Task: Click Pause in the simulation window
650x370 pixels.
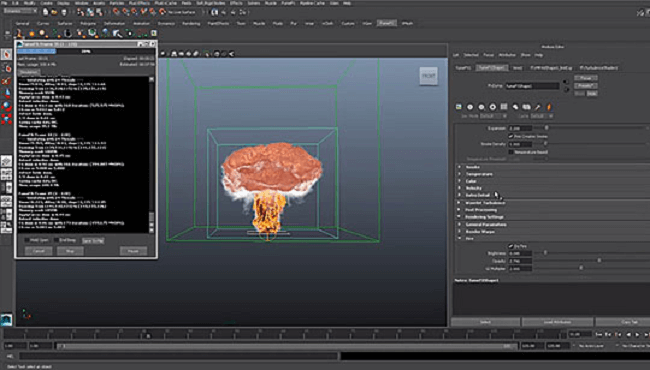Action: 133,251
